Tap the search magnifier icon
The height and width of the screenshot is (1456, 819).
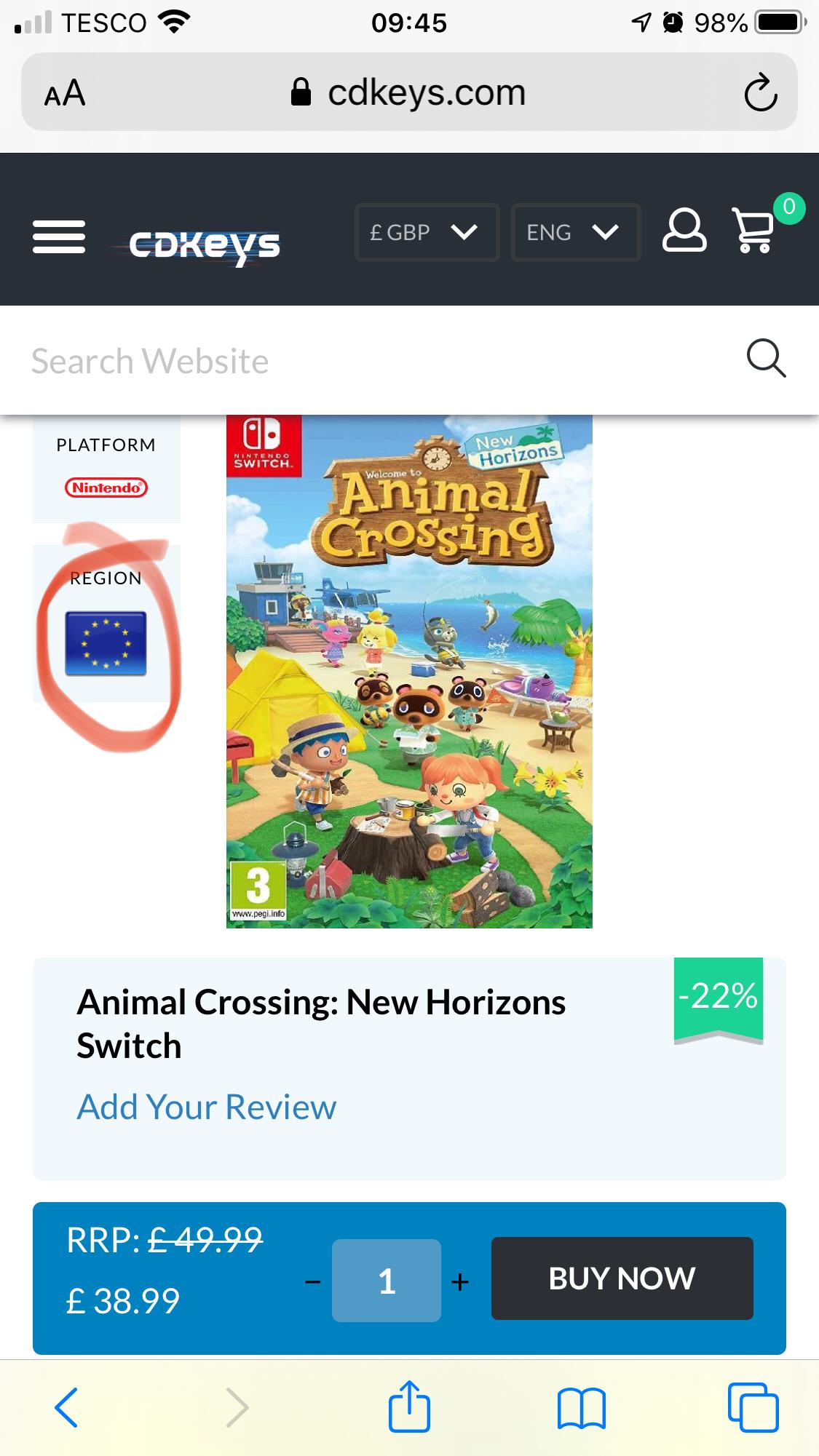point(766,358)
